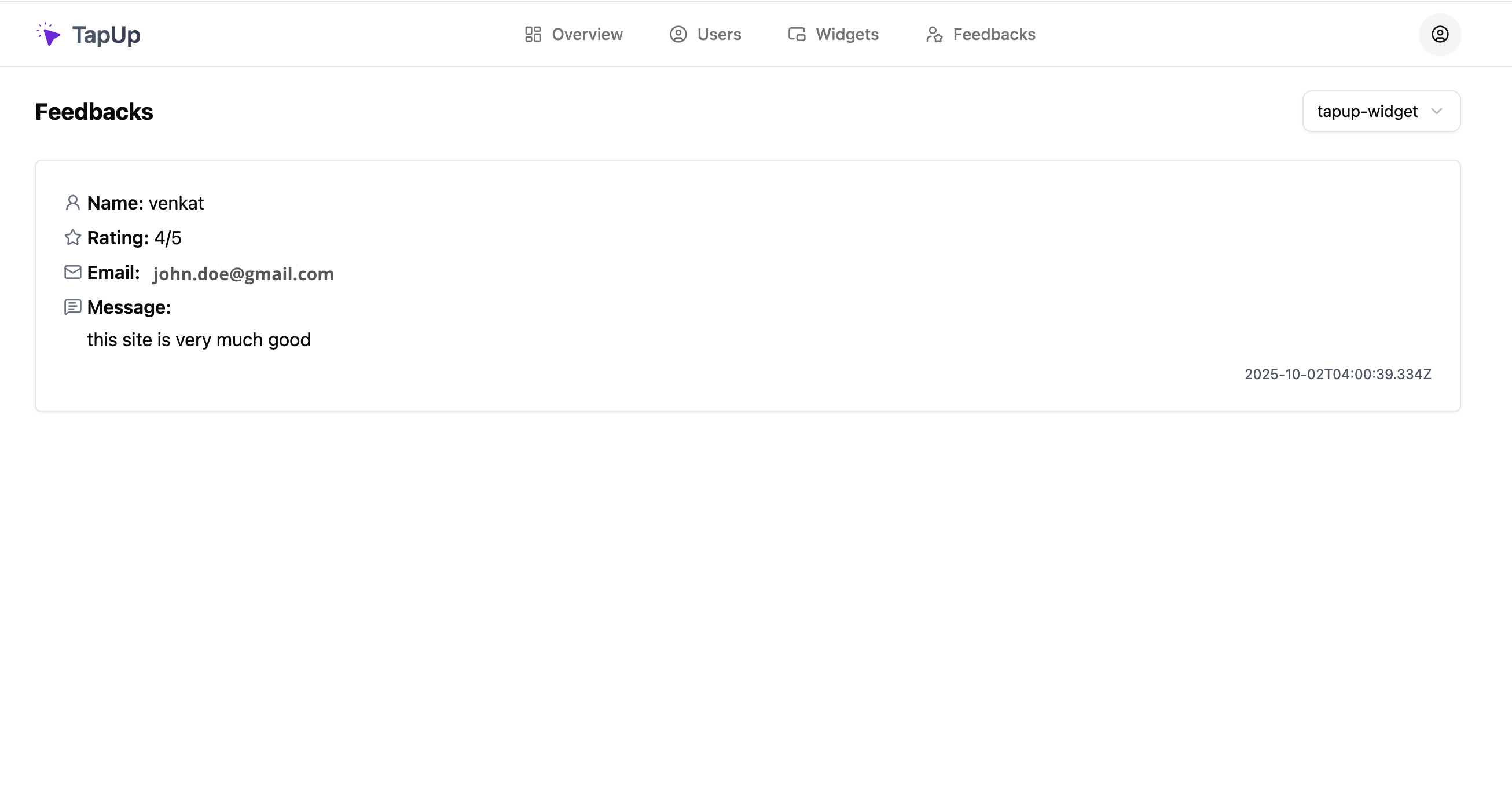Open the account profile avatar button
This screenshot has width=1512, height=793.
(x=1439, y=35)
